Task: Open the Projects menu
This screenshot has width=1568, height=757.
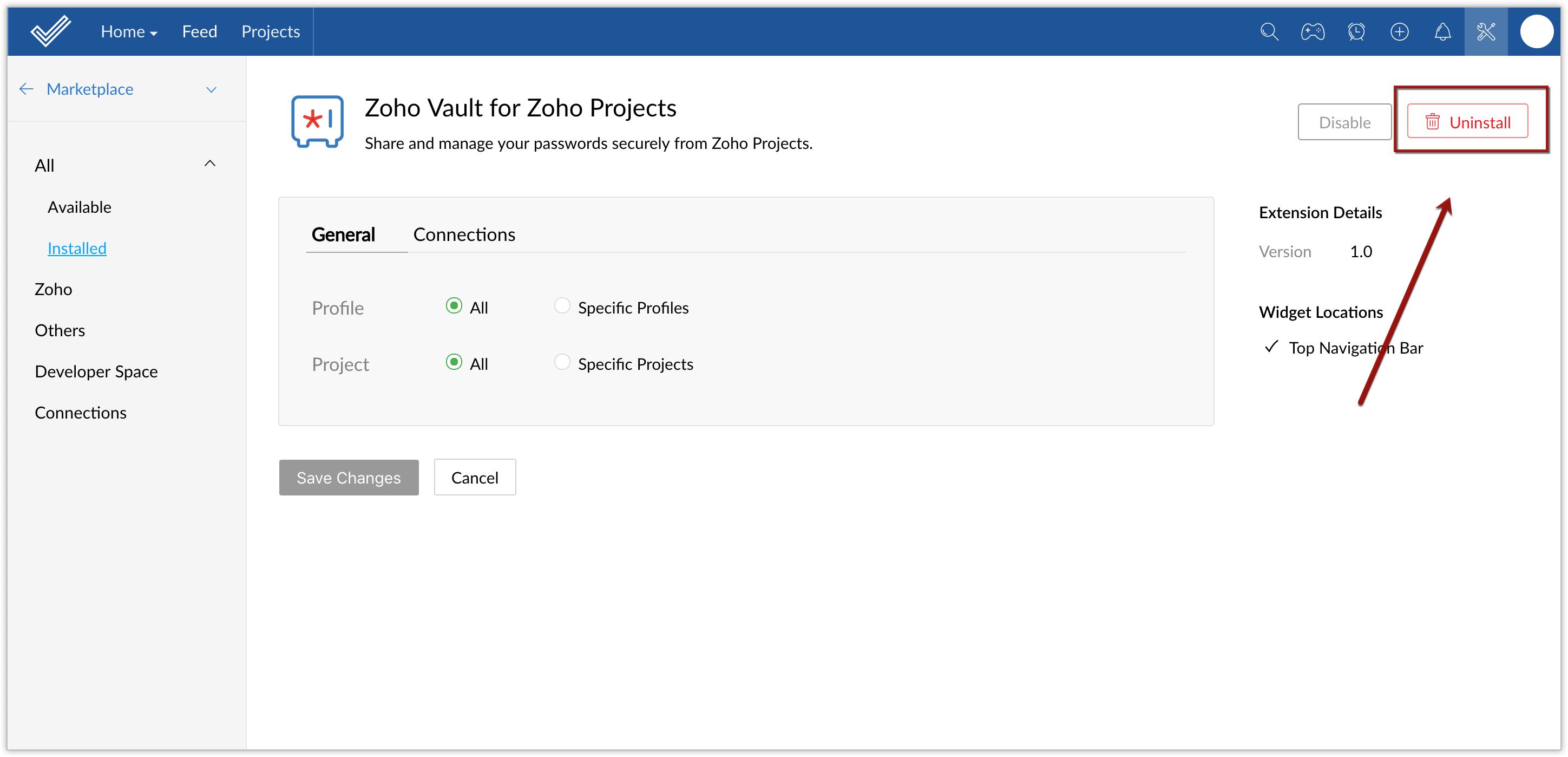Action: (271, 31)
